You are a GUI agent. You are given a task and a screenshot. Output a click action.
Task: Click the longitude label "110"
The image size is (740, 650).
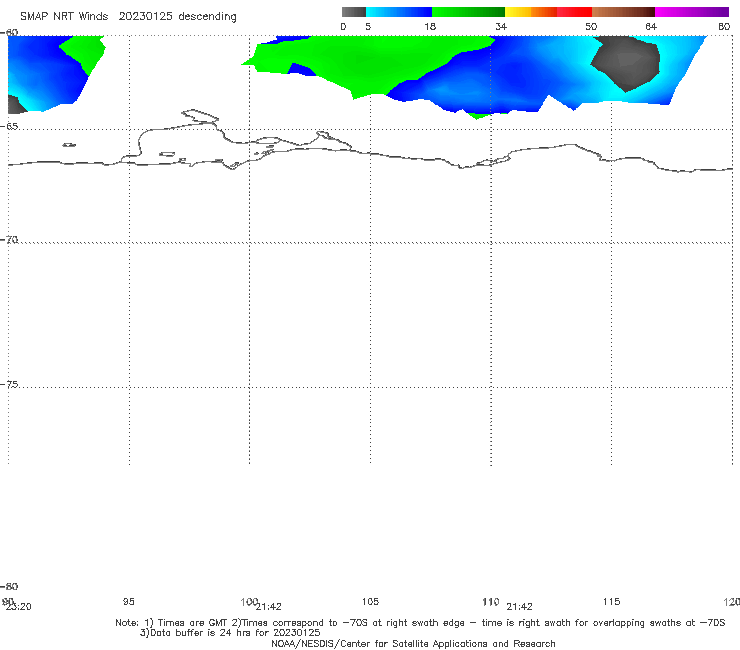coord(491,601)
